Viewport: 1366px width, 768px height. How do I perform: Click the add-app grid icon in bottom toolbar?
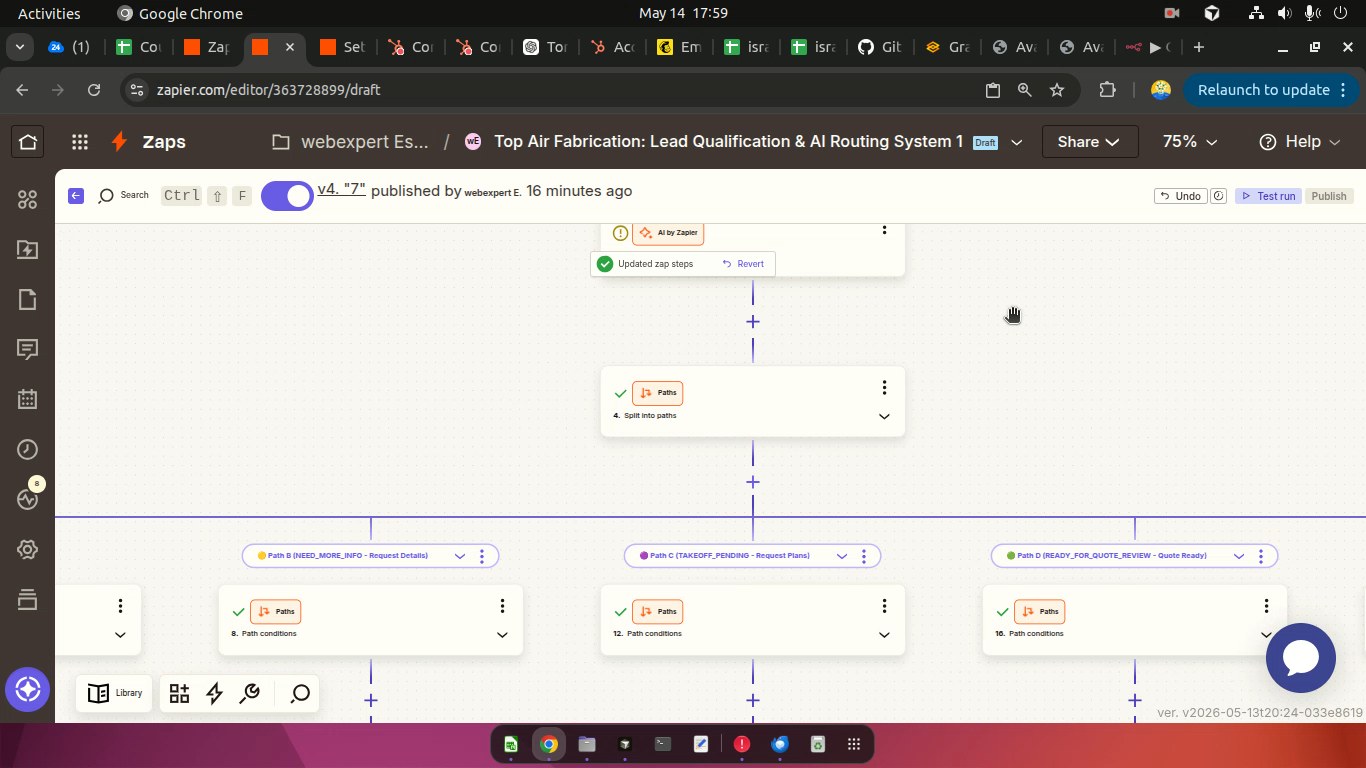click(x=179, y=693)
